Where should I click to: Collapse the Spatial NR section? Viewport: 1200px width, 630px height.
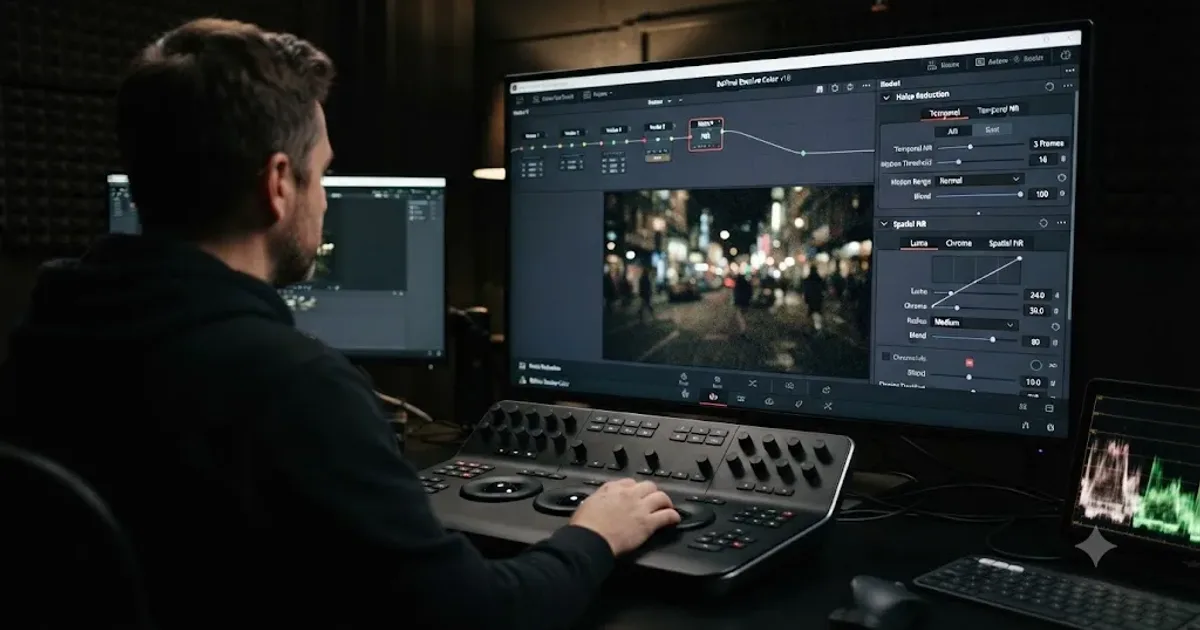pos(885,224)
